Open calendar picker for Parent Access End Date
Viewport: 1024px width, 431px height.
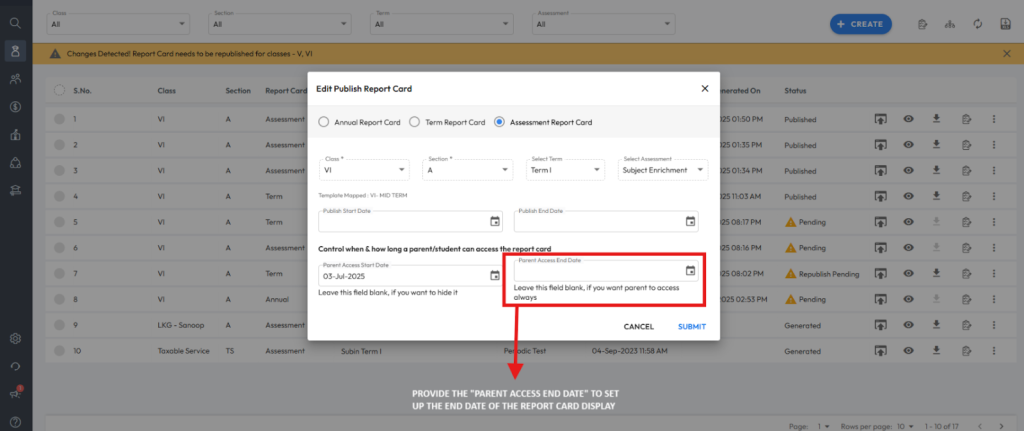point(690,270)
